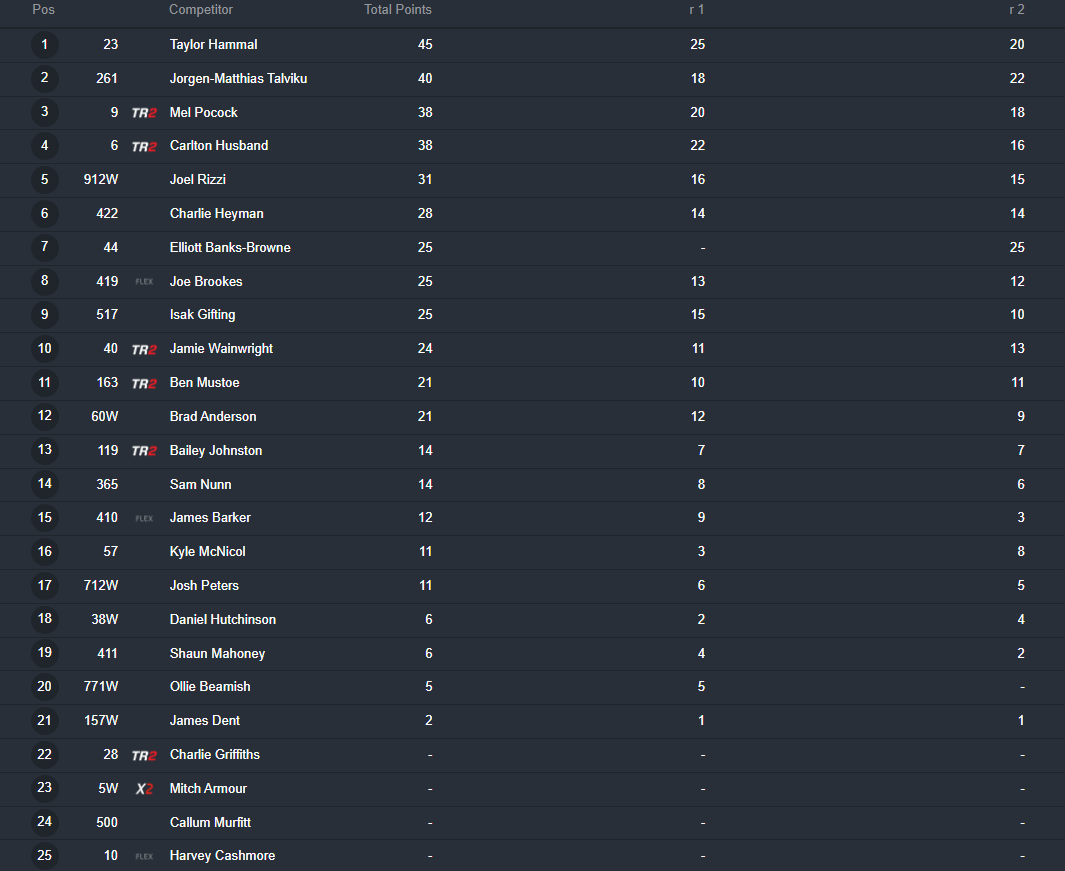
Task: Open Jorgen-Matthias Talviku's competitor entry
Action: [238, 79]
